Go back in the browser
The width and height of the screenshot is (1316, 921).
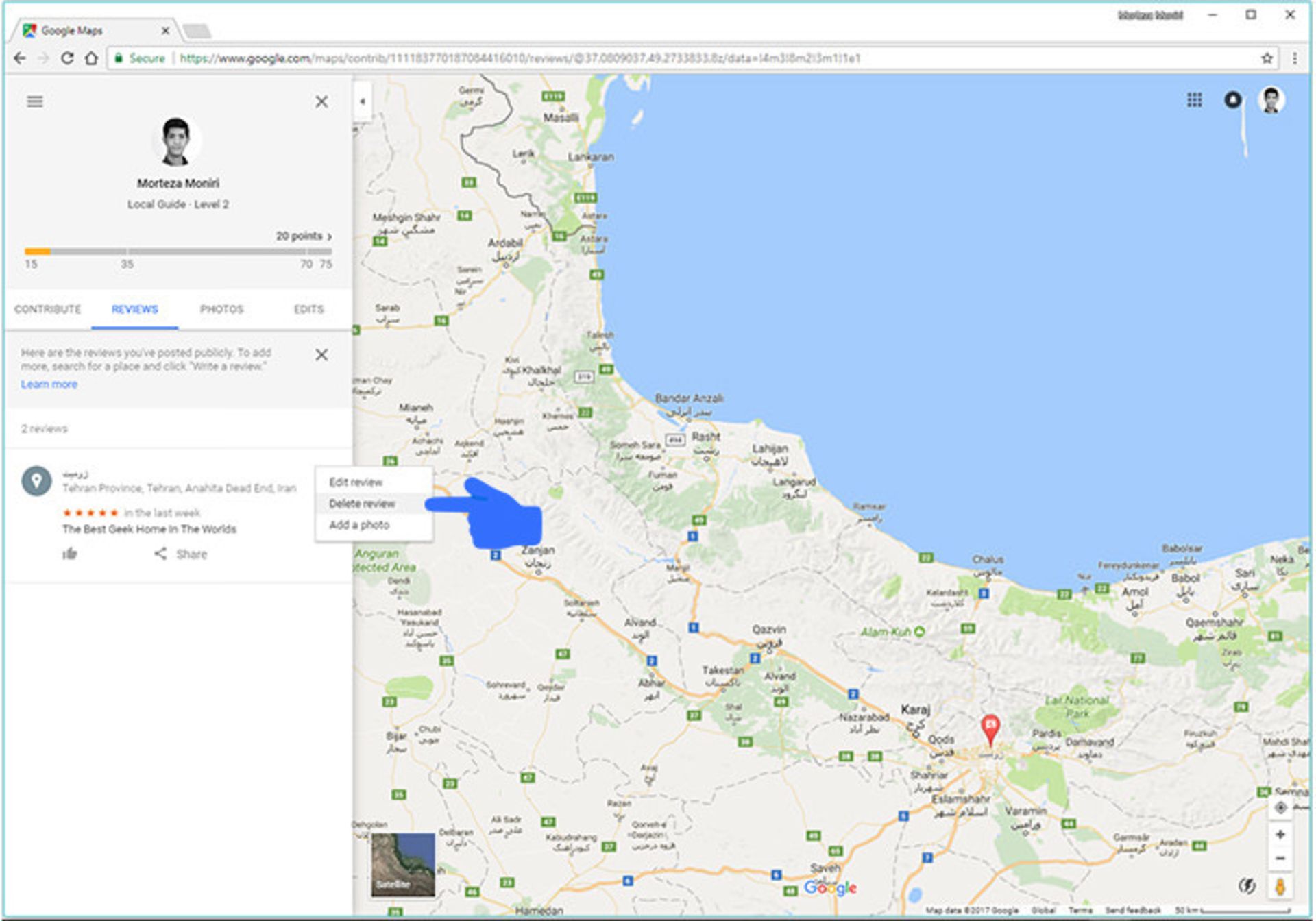coord(20,58)
